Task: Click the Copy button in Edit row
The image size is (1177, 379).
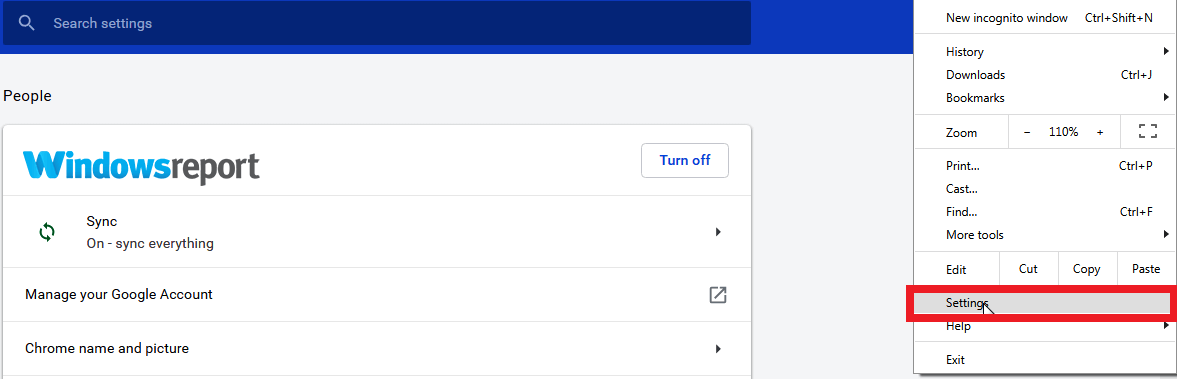Action: coord(1087,269)
